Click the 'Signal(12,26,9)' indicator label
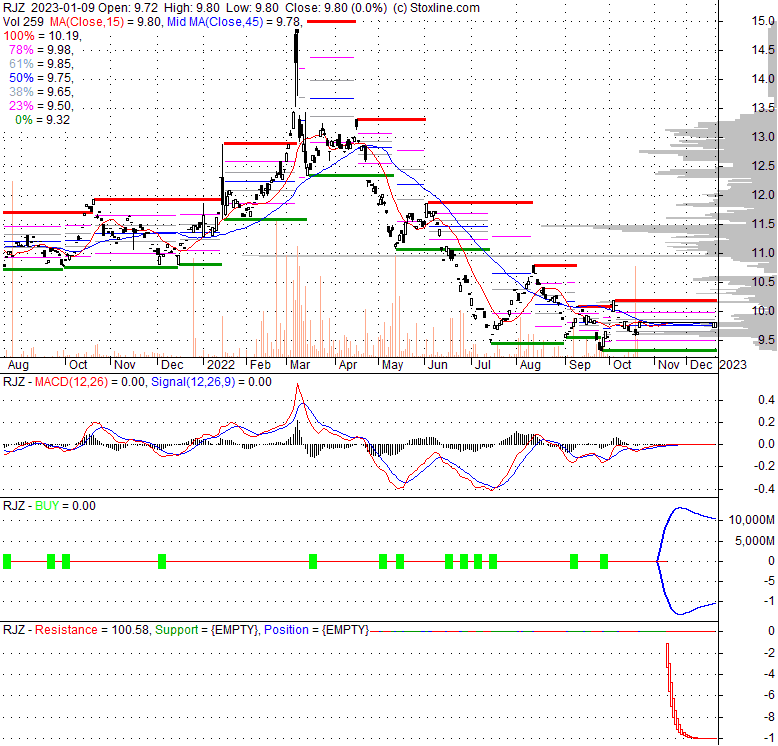 click(x=193, y=382)
